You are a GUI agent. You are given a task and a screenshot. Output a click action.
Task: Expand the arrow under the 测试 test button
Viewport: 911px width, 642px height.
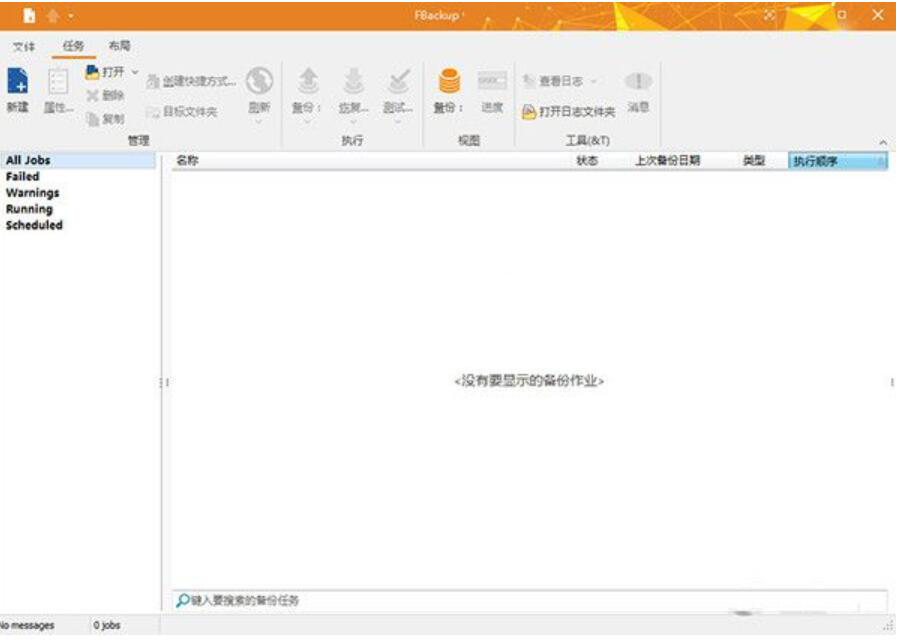(398, 122)
